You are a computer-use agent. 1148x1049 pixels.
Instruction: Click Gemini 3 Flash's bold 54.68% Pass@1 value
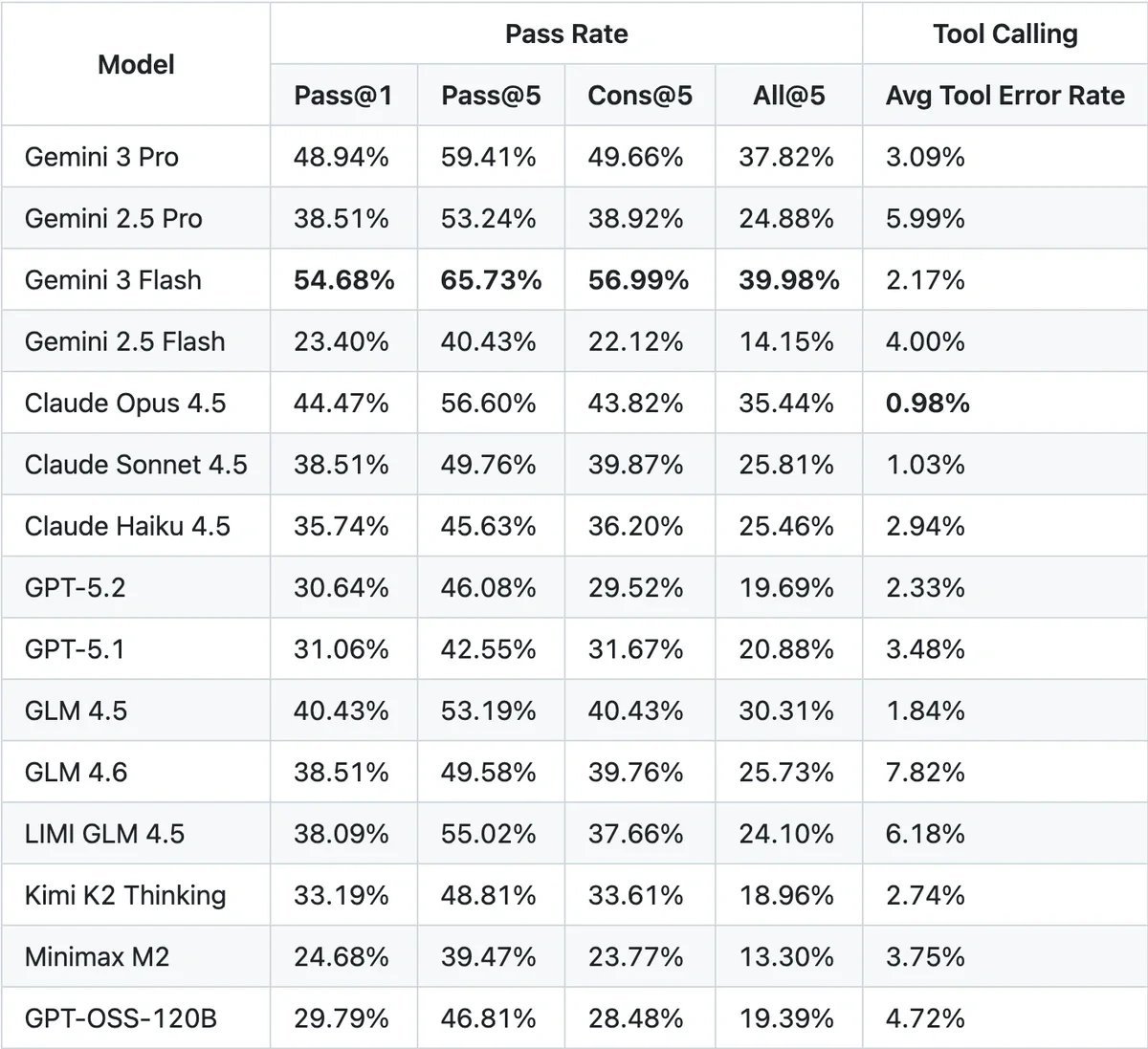(343, 280)
